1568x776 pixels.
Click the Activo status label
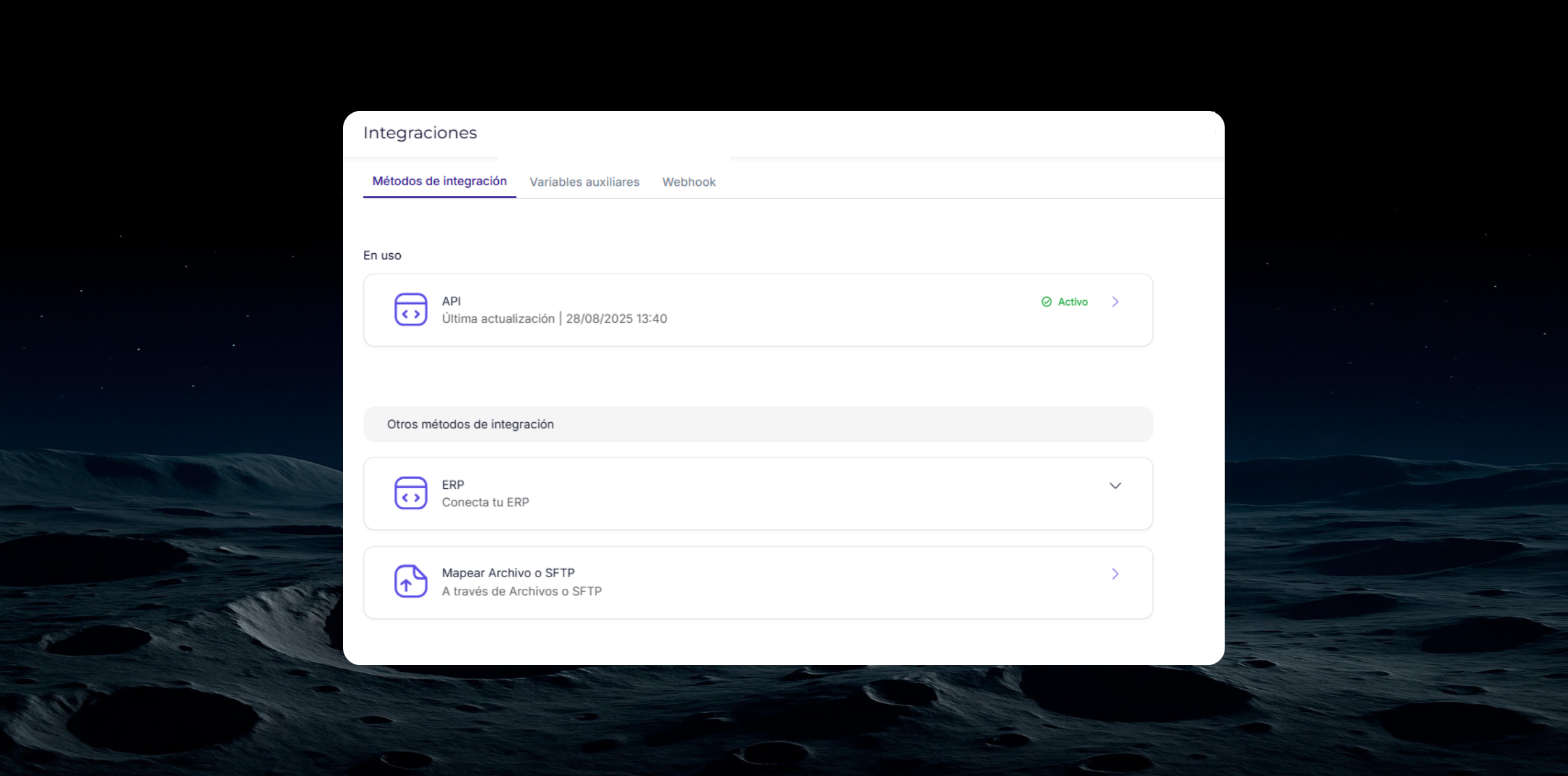click(x=1073, y=302)
